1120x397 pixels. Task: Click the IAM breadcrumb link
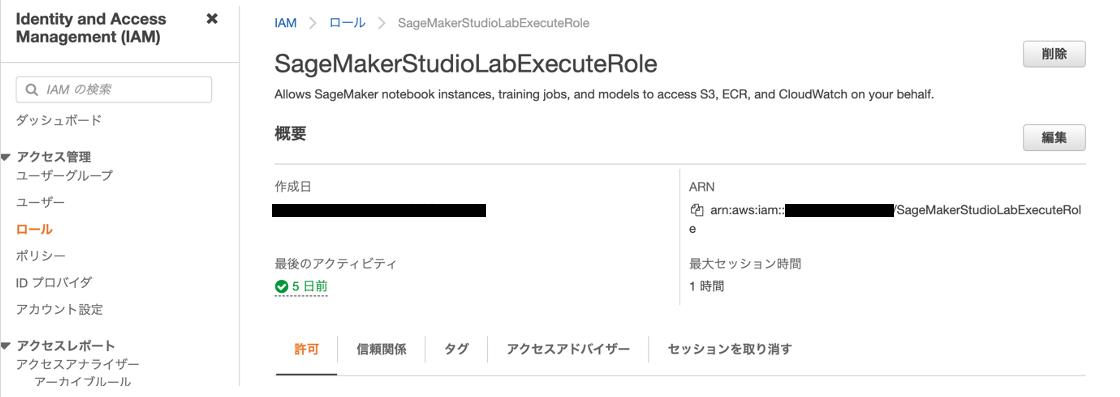(x=285, y=23)
